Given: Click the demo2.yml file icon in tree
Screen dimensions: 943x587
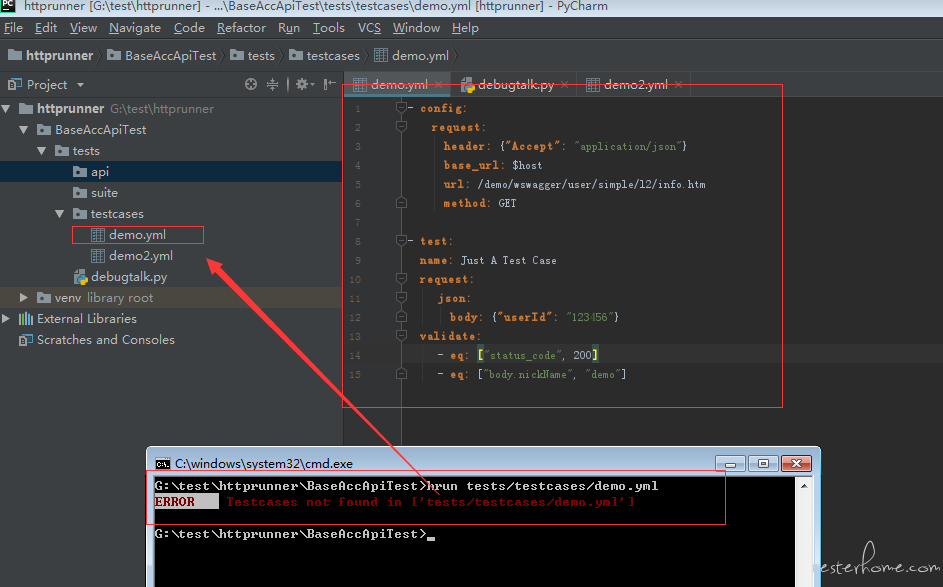Looking at the screenshot, I should click(98, 256).
